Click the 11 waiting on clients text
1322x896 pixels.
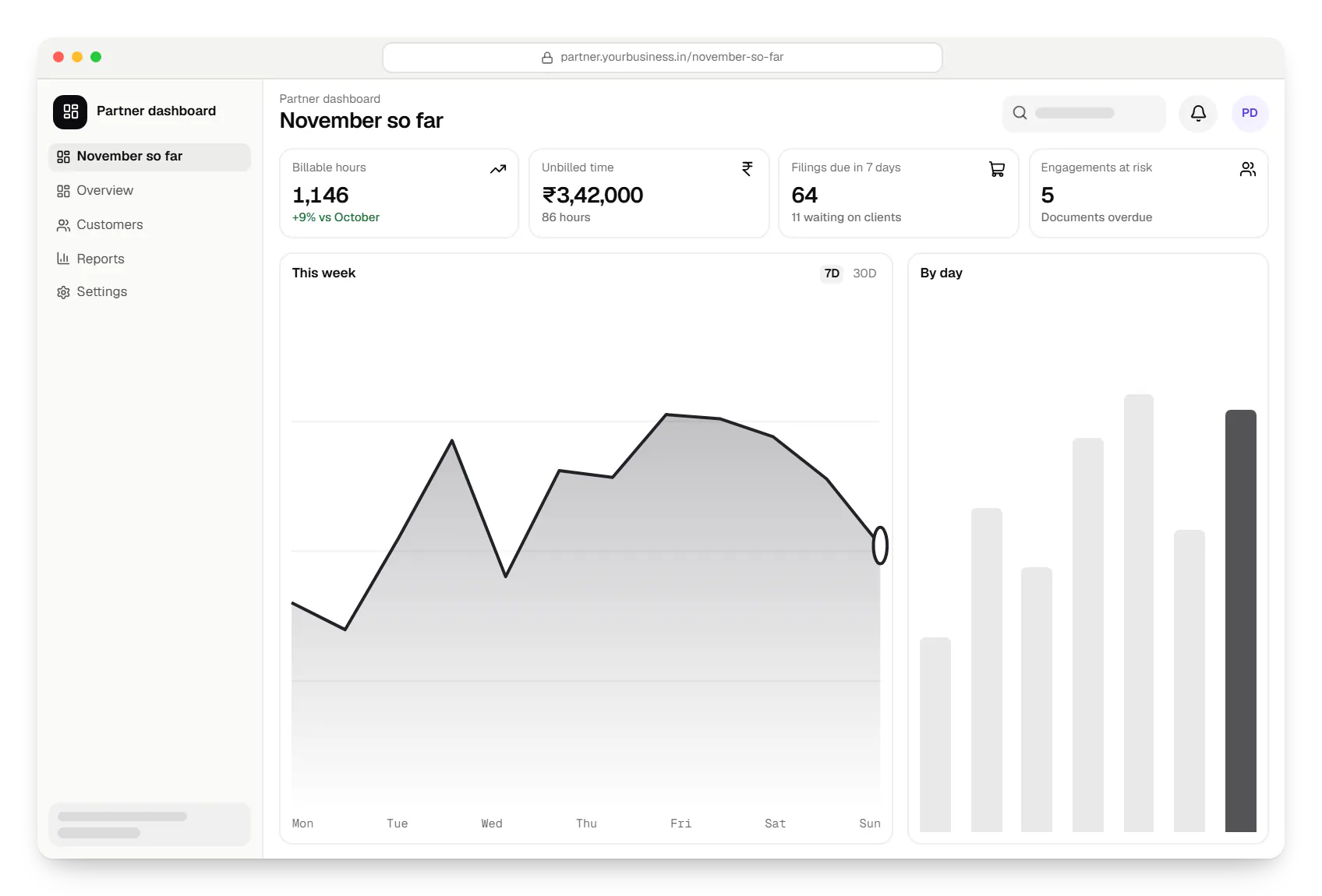(846, 217)
